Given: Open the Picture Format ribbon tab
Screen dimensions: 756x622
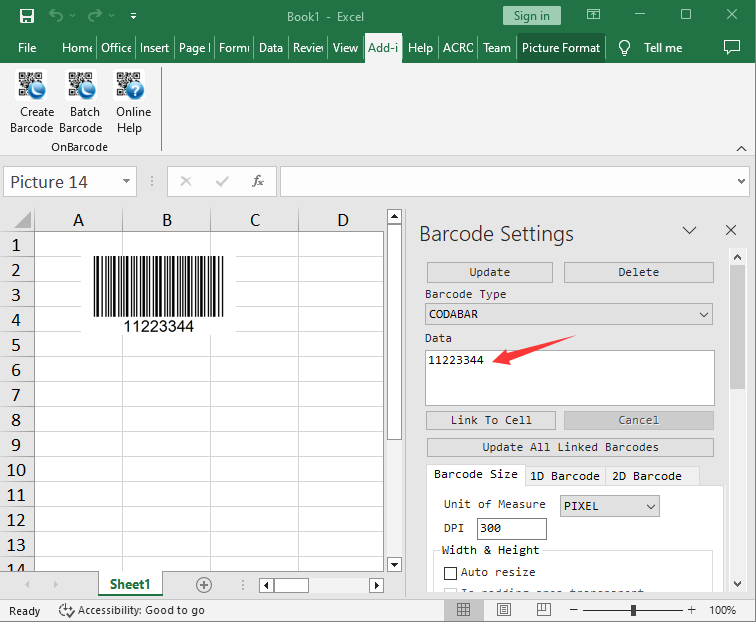Looking at the screenshot, I should point(561,48).
